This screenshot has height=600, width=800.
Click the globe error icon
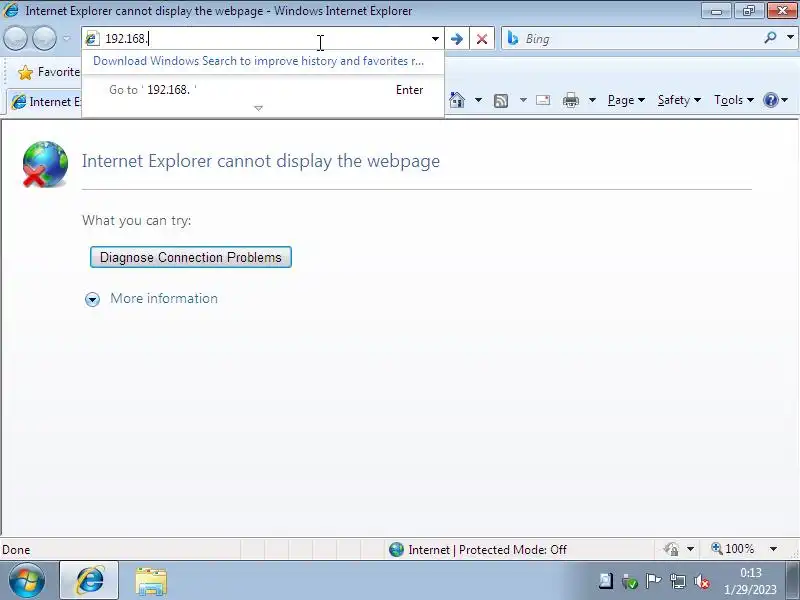[x=45, y=164]
